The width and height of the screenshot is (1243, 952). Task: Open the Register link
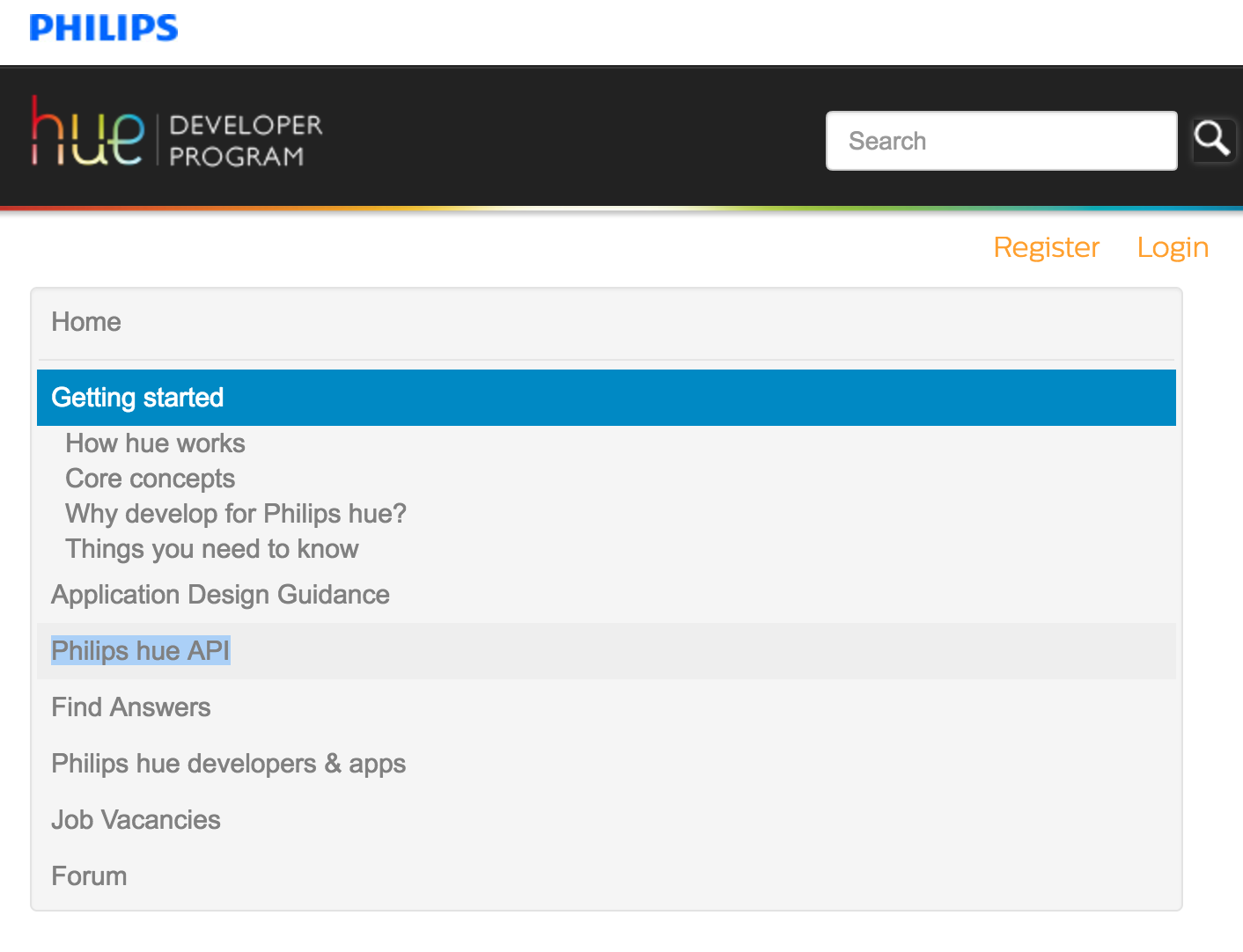(1047, 247)
